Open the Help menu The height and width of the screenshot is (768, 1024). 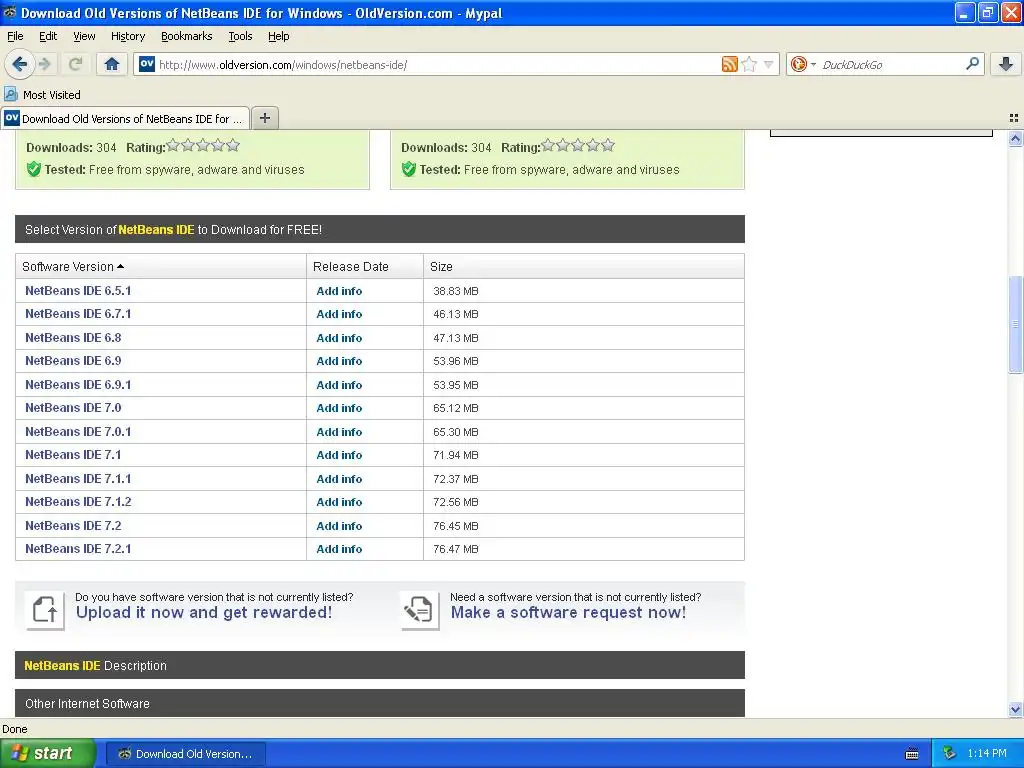278,36
